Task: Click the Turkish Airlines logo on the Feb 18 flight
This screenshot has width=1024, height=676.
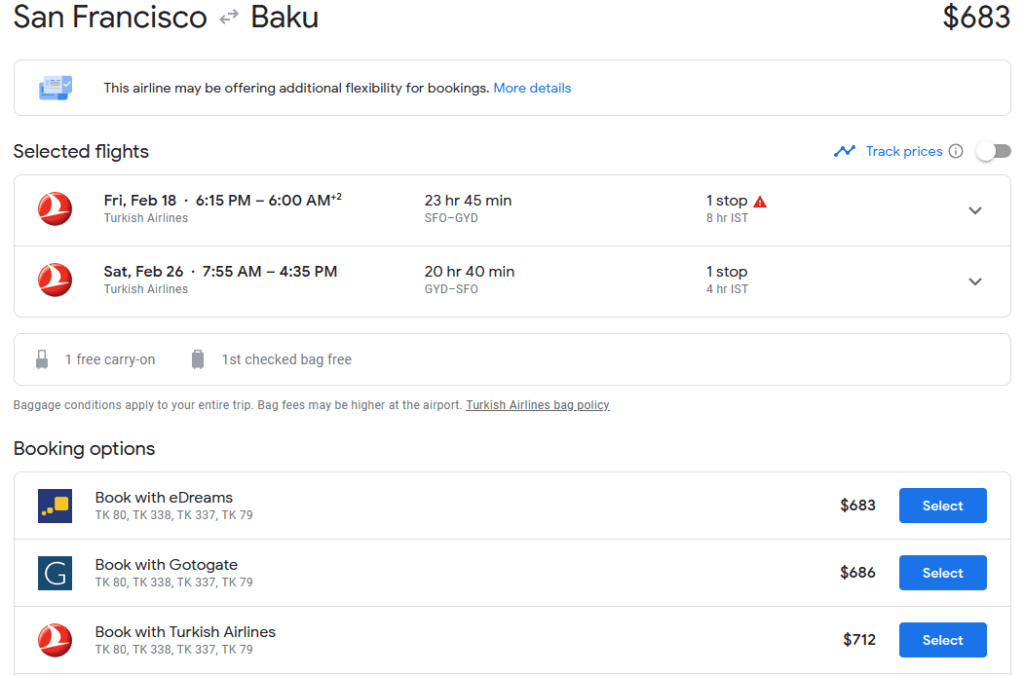Action: click(x=55, y=209)
